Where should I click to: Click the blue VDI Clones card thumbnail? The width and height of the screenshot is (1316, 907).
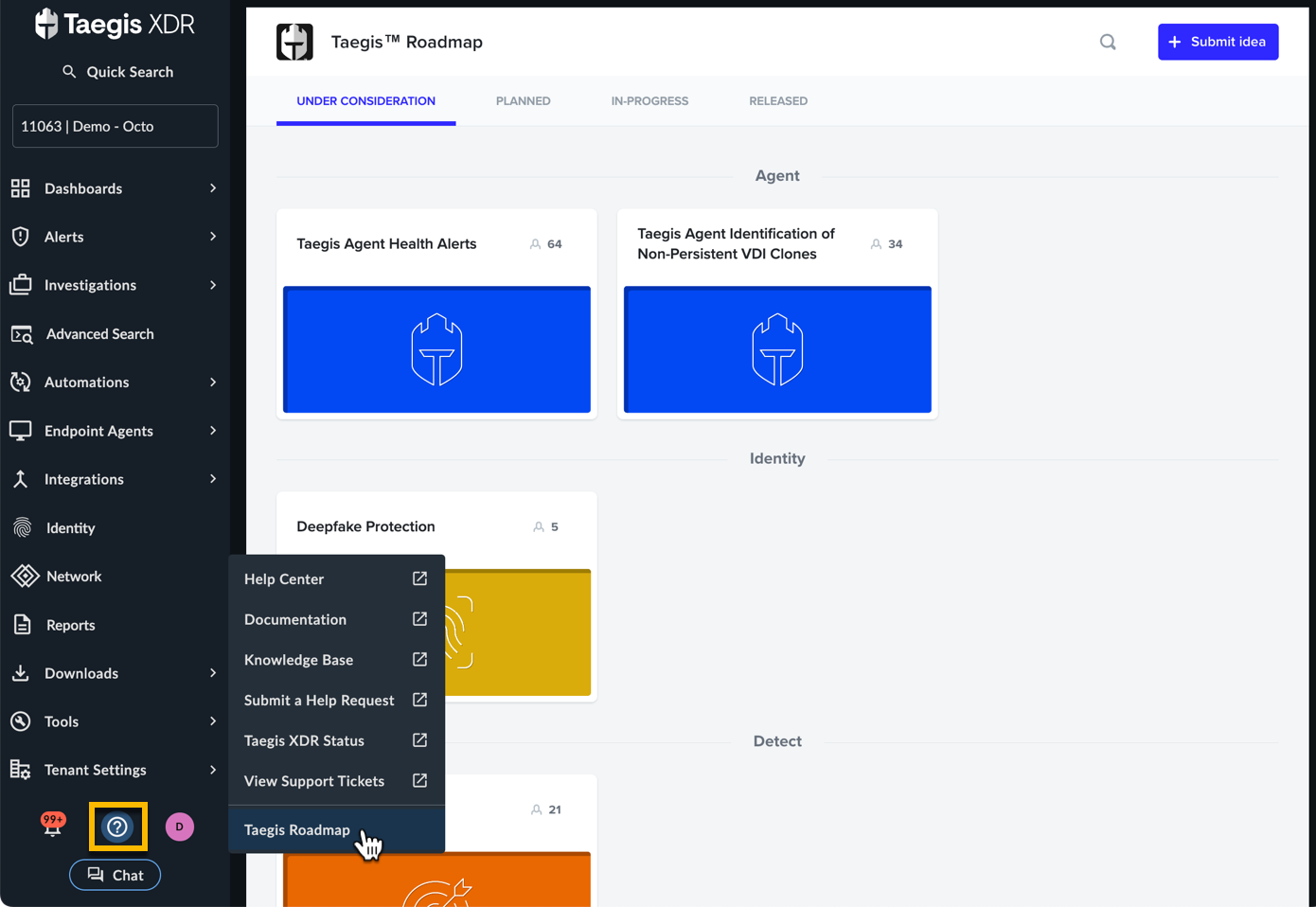tap(777, 349)
